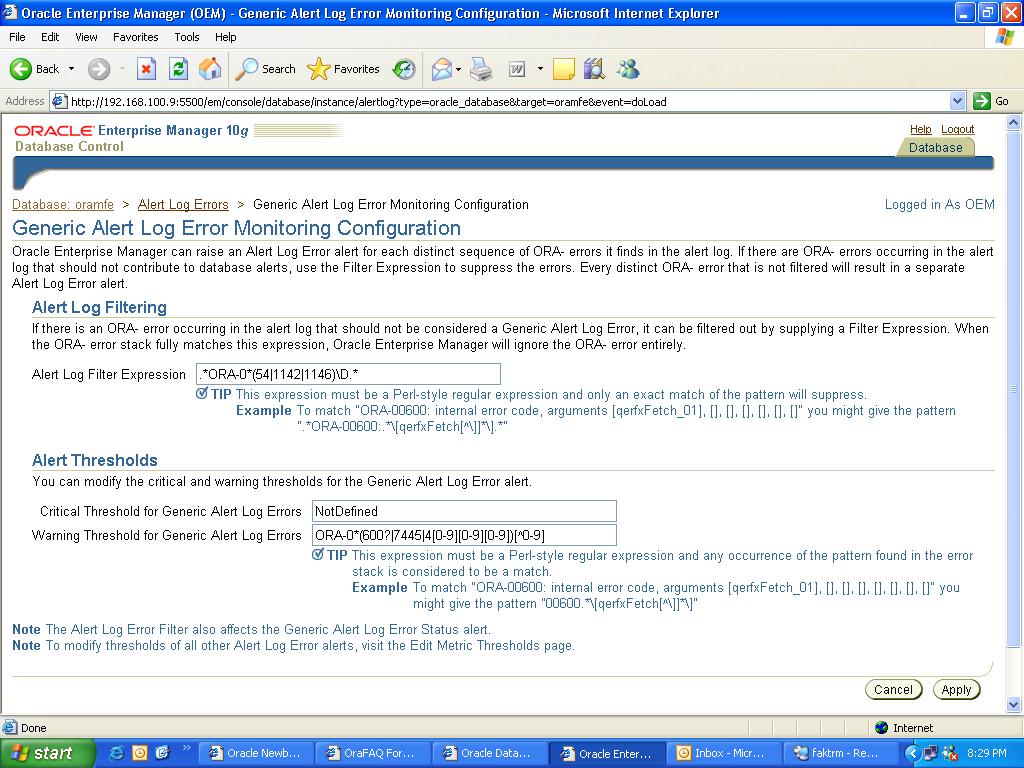Open the Mail toolbar icon

pyautogui.click(x=441, y=69)
